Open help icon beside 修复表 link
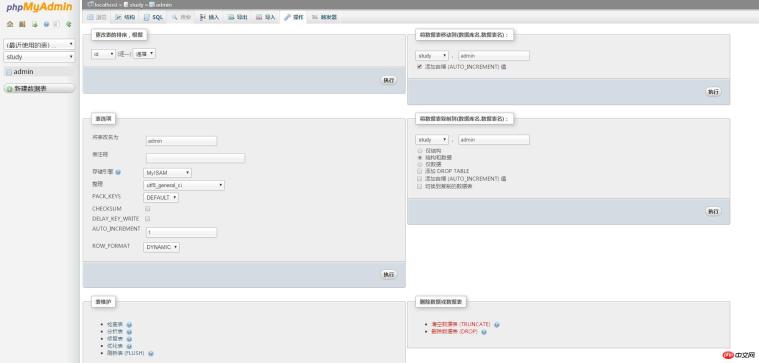 (129, 339)
